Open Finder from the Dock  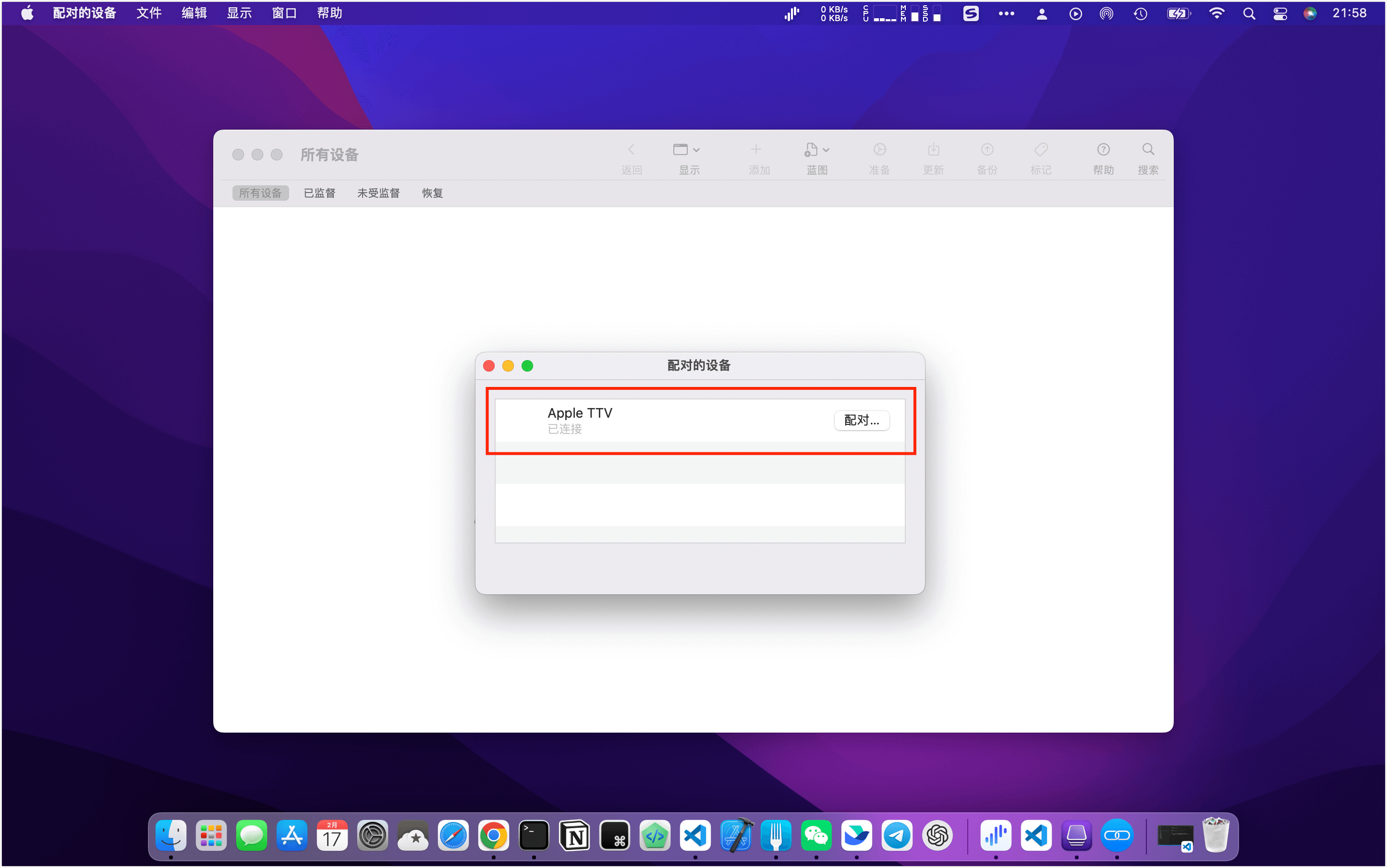[170, 835]
